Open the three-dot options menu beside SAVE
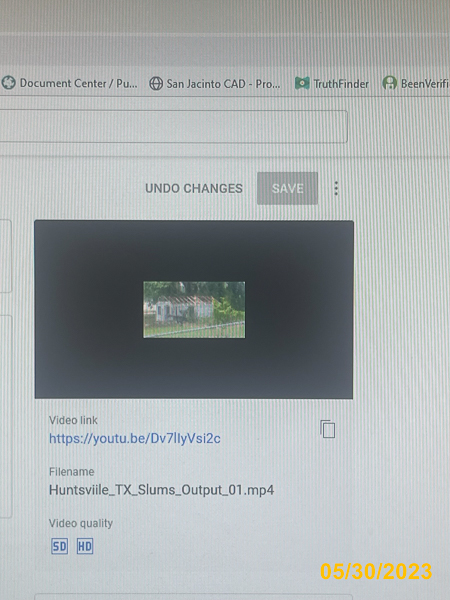450x600 pixels. [x=336, y=188]
